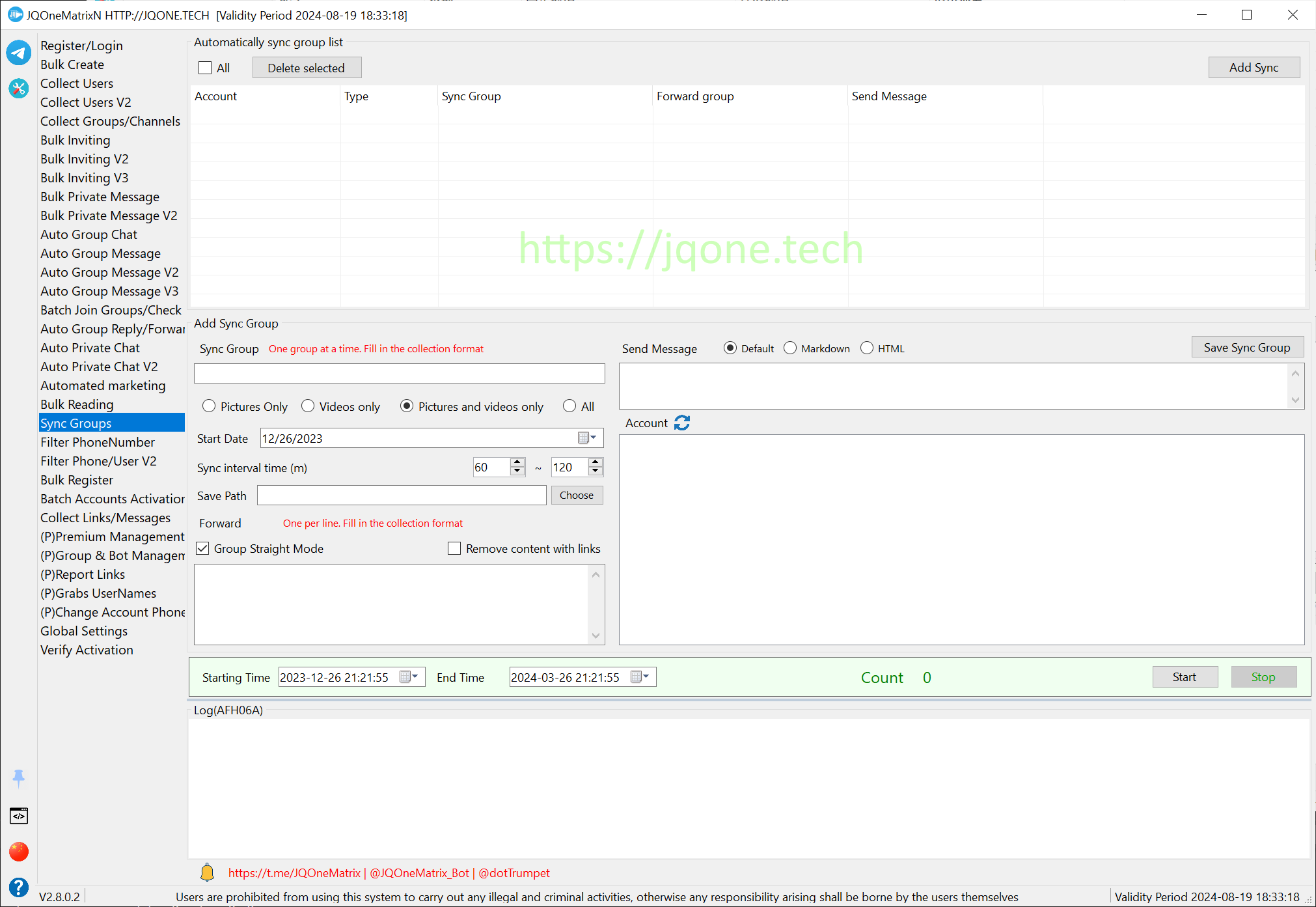
Task: Choose Default message format
Action: click(730, 348)
